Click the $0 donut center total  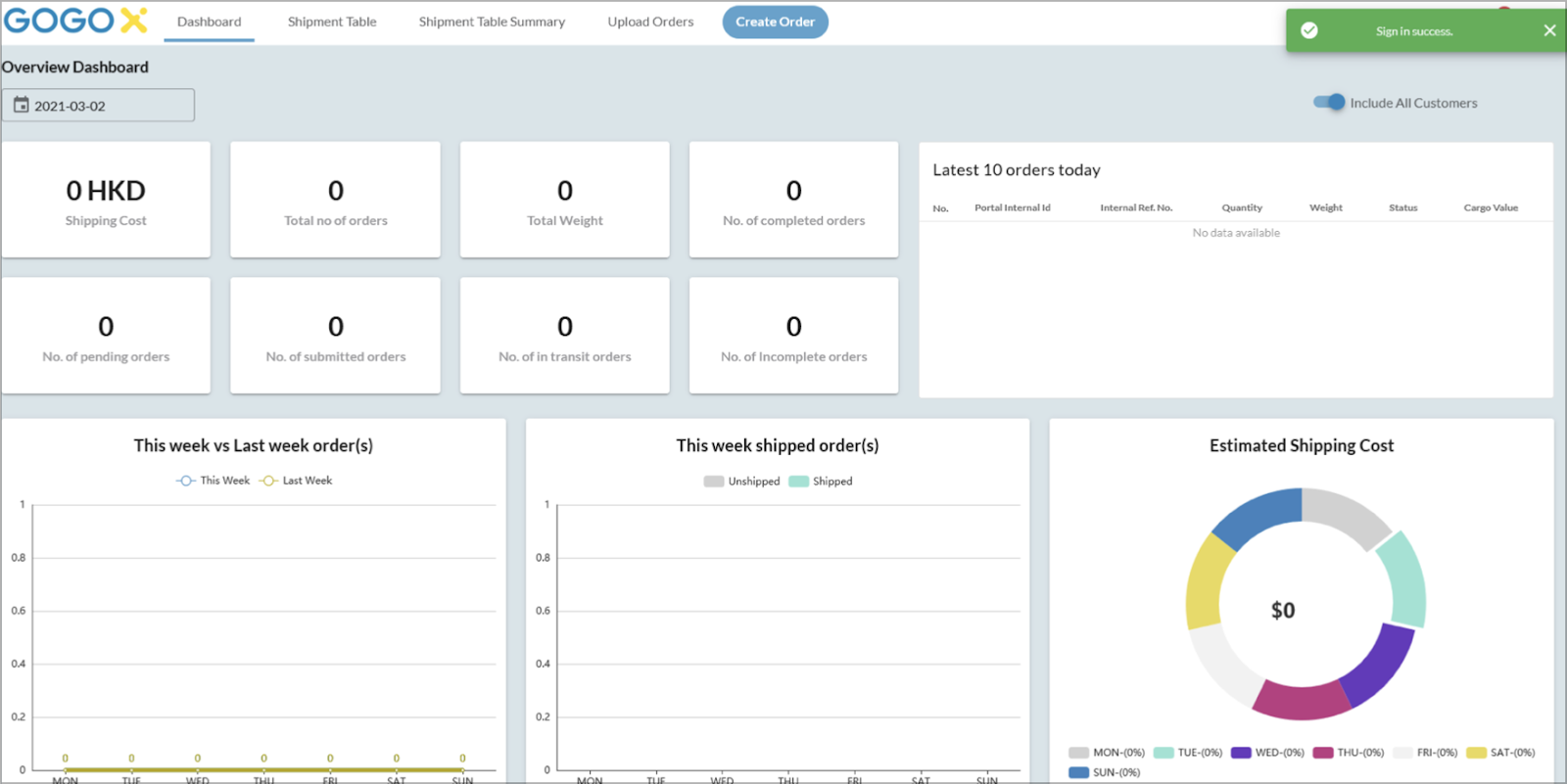point(1283,611)
